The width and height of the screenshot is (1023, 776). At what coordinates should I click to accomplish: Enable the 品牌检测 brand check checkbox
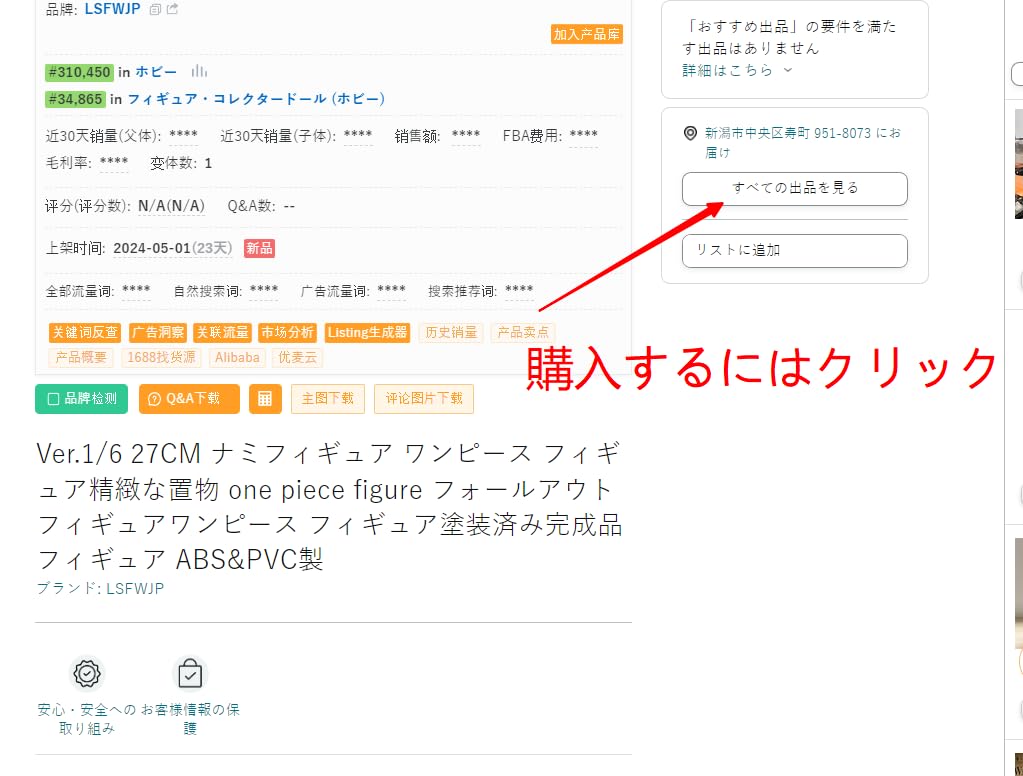(x=54, y=398)
